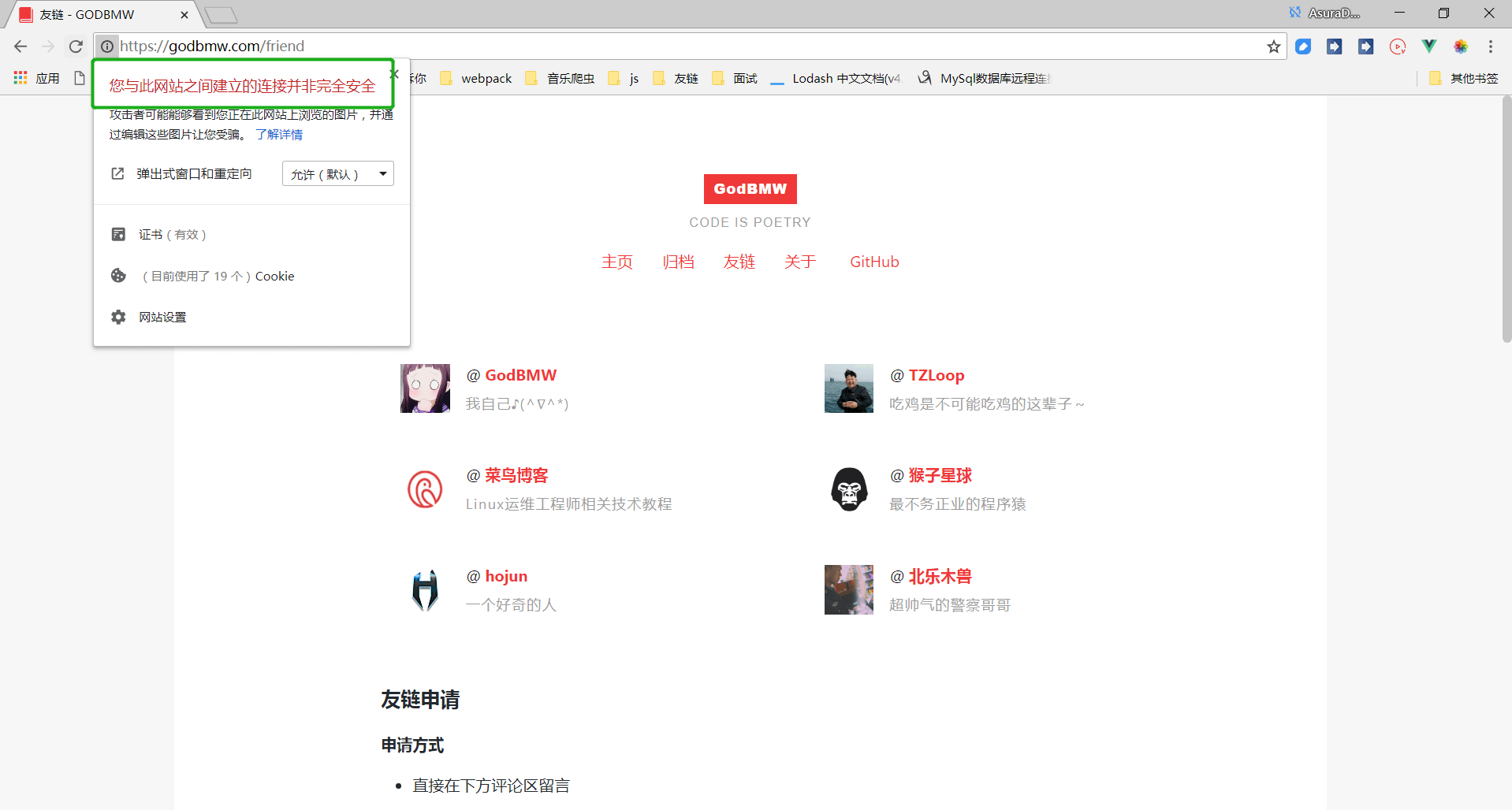Open the 关于 navigation item

pos(799,262)
